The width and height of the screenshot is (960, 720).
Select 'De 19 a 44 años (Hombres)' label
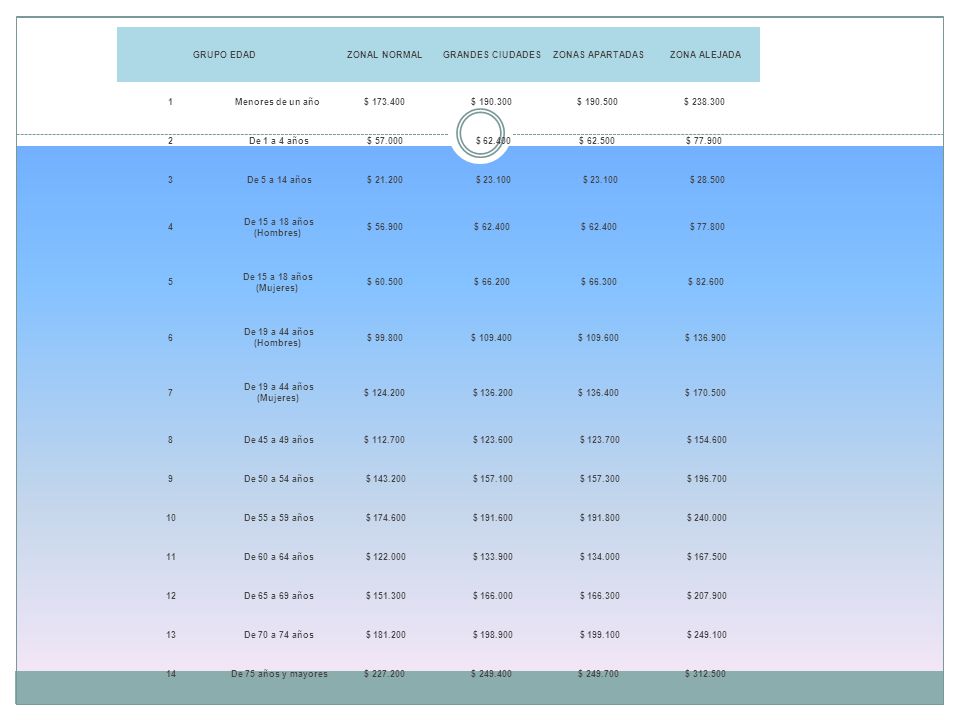(279, 337)
